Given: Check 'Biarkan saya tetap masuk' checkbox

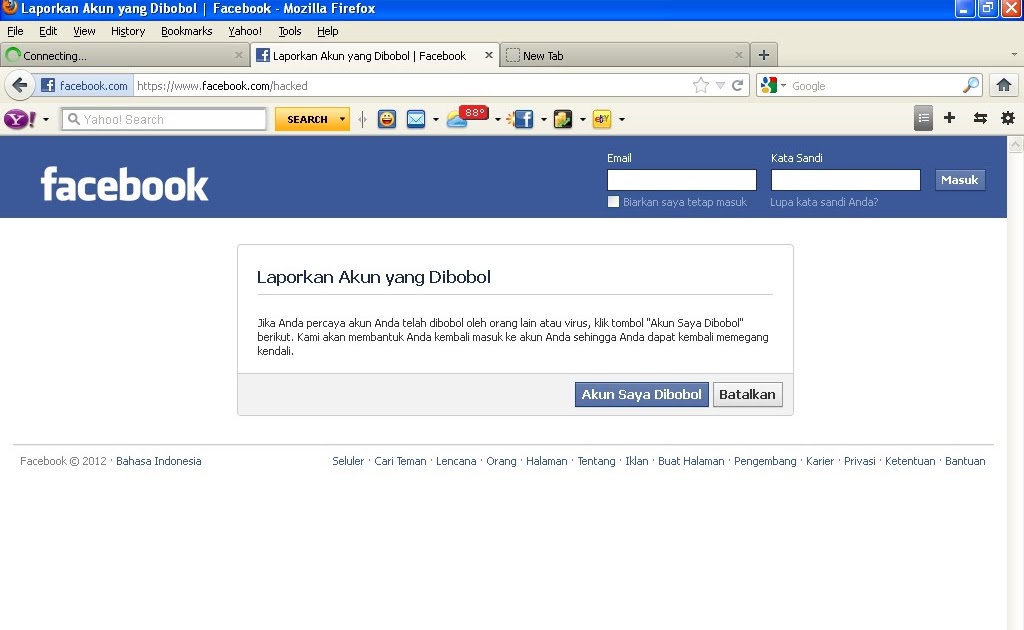Looking at the screenshot, I should [x=613, y=201].
